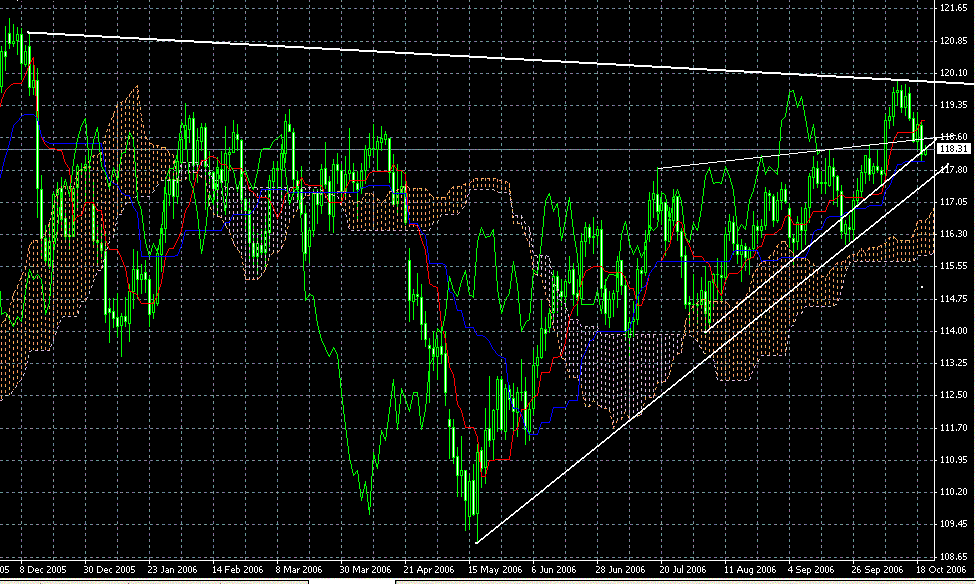Click the 116.30 price axis label
The width and height of the screenshot is (976, 584).
click(953, 233)
